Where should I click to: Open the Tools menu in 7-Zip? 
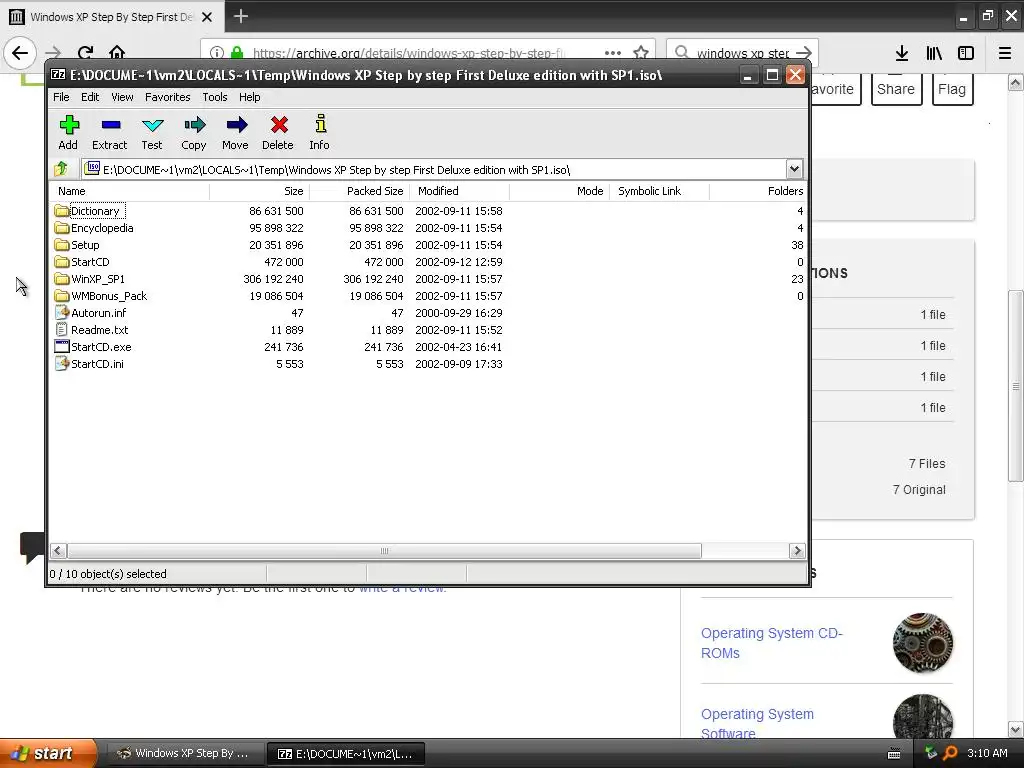[x=215, y=97]
